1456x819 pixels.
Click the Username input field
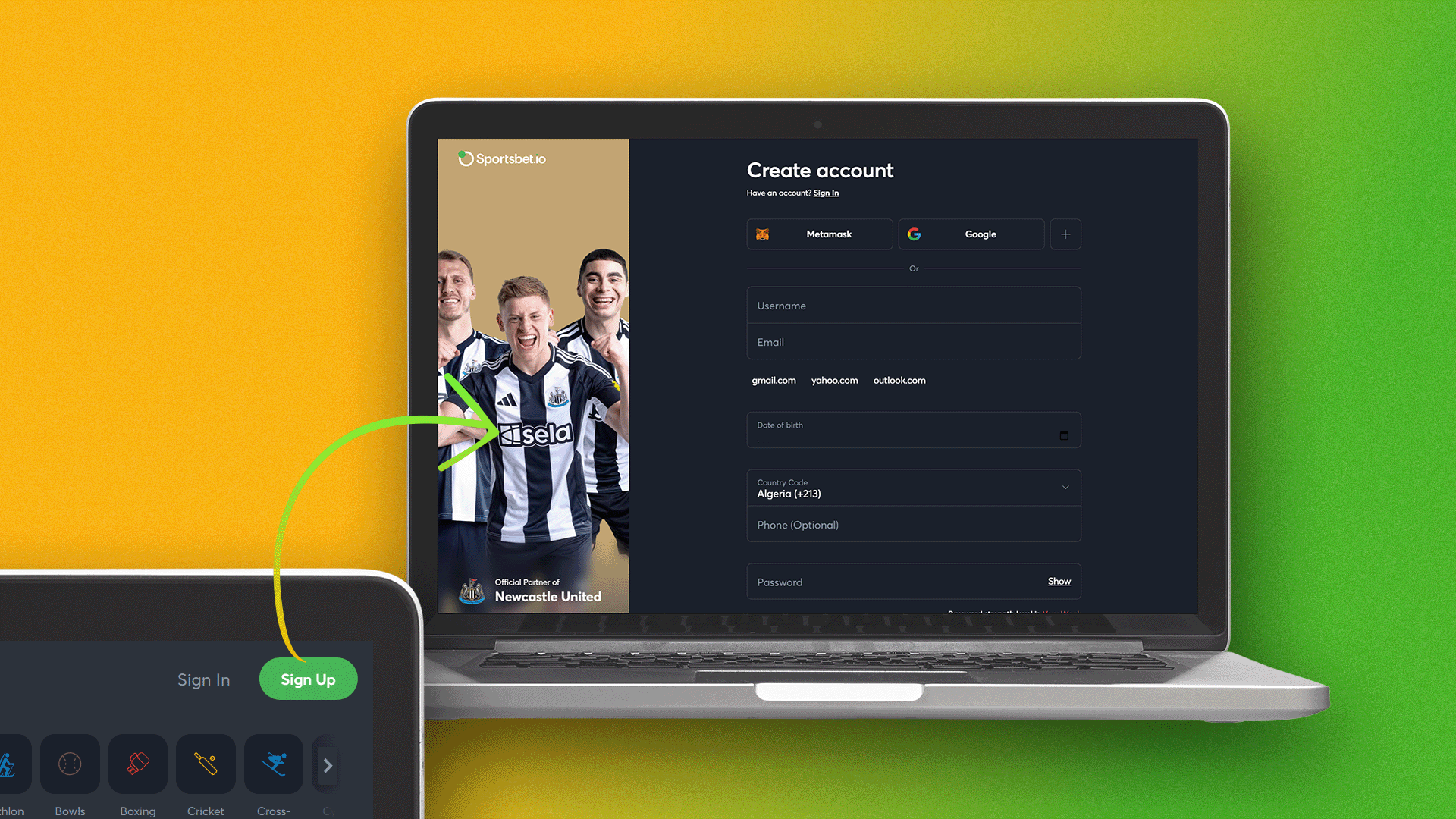tap(913, 306)
